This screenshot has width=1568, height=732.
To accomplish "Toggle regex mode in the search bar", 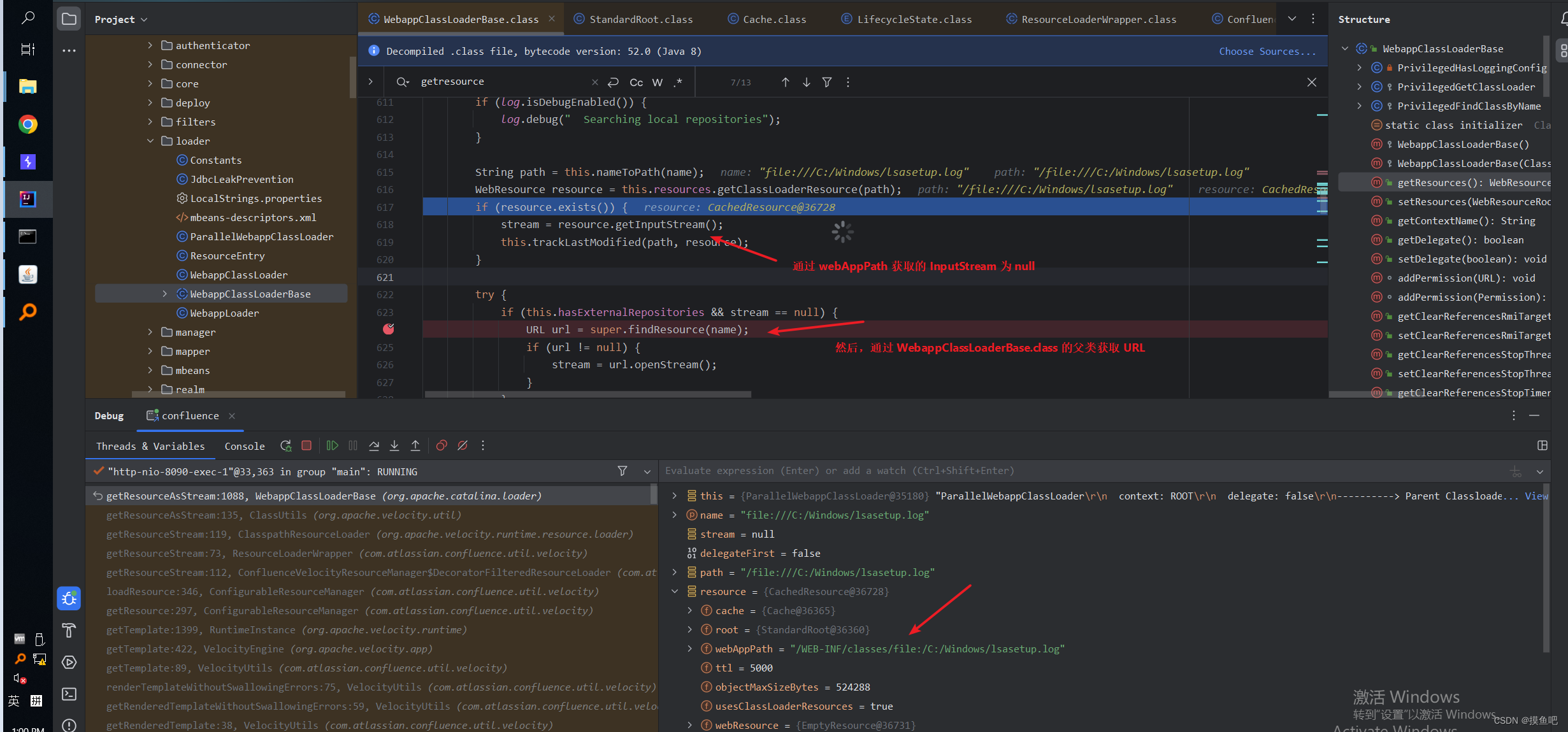I will (678, 82).
